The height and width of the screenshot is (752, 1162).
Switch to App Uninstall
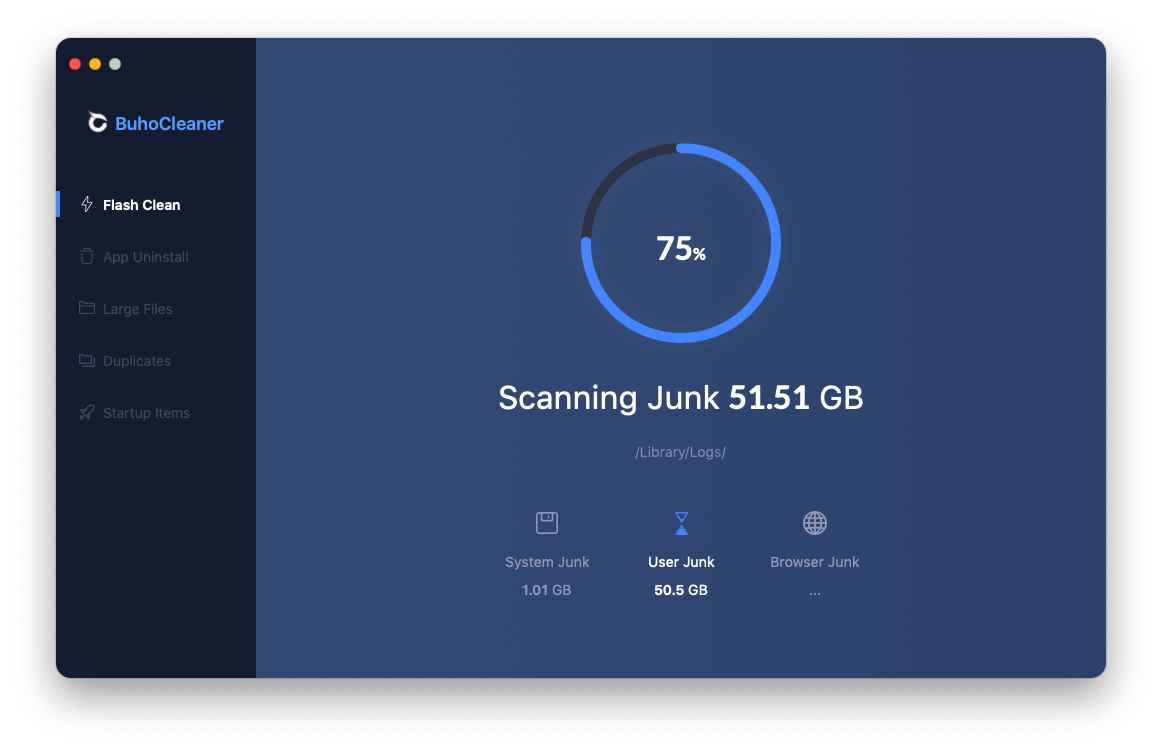pyautogui.click(x=156, y=256)
